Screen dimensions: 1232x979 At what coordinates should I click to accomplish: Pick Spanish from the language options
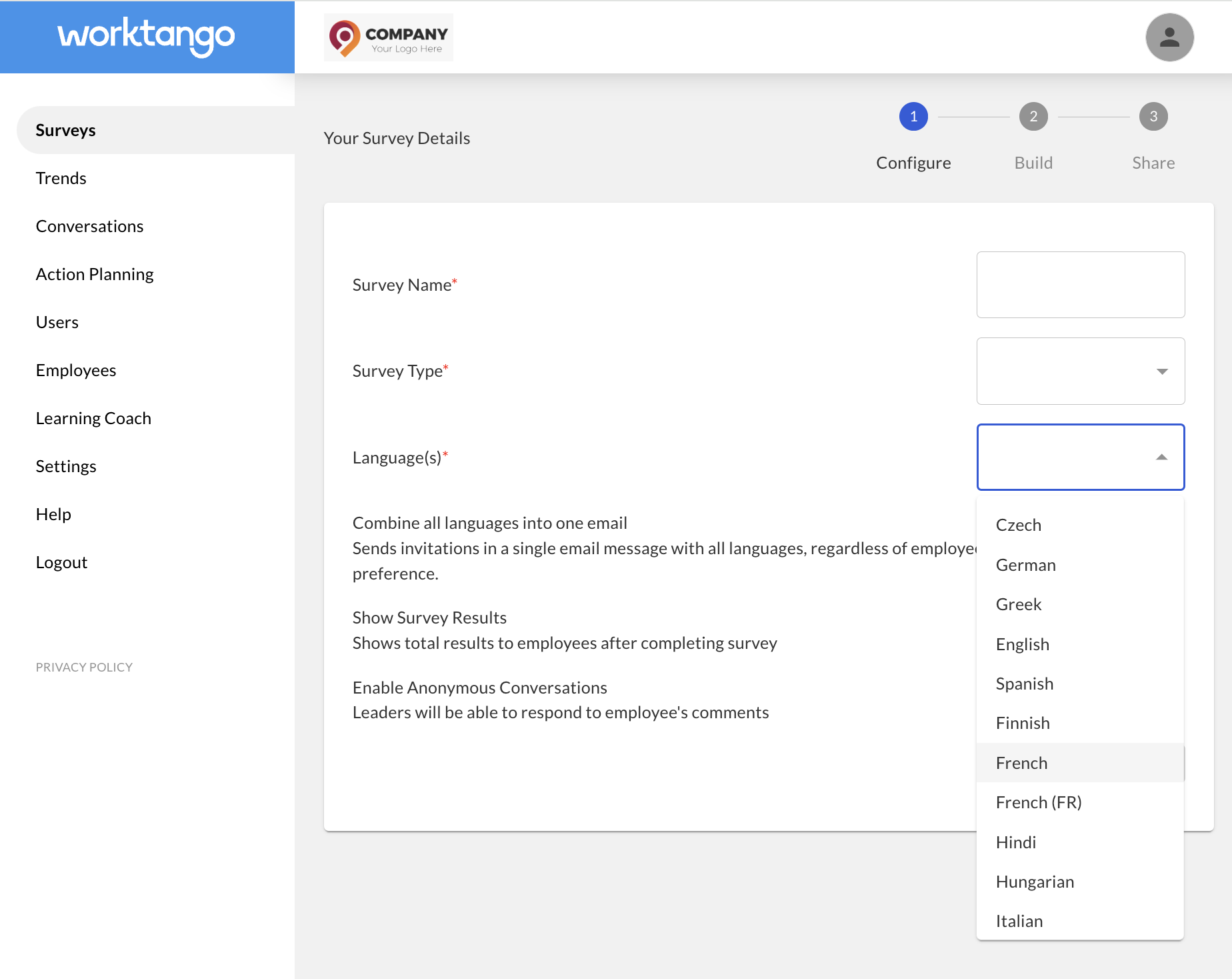tap(1024, 684)
